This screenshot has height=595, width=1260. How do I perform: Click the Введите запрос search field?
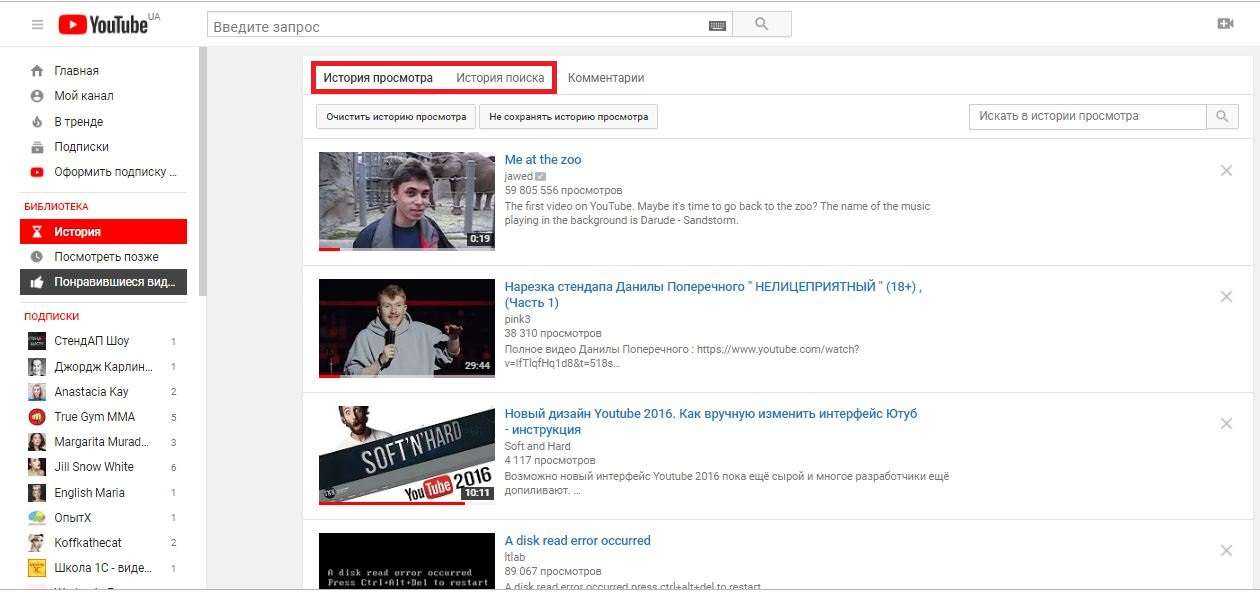[455, 26]
